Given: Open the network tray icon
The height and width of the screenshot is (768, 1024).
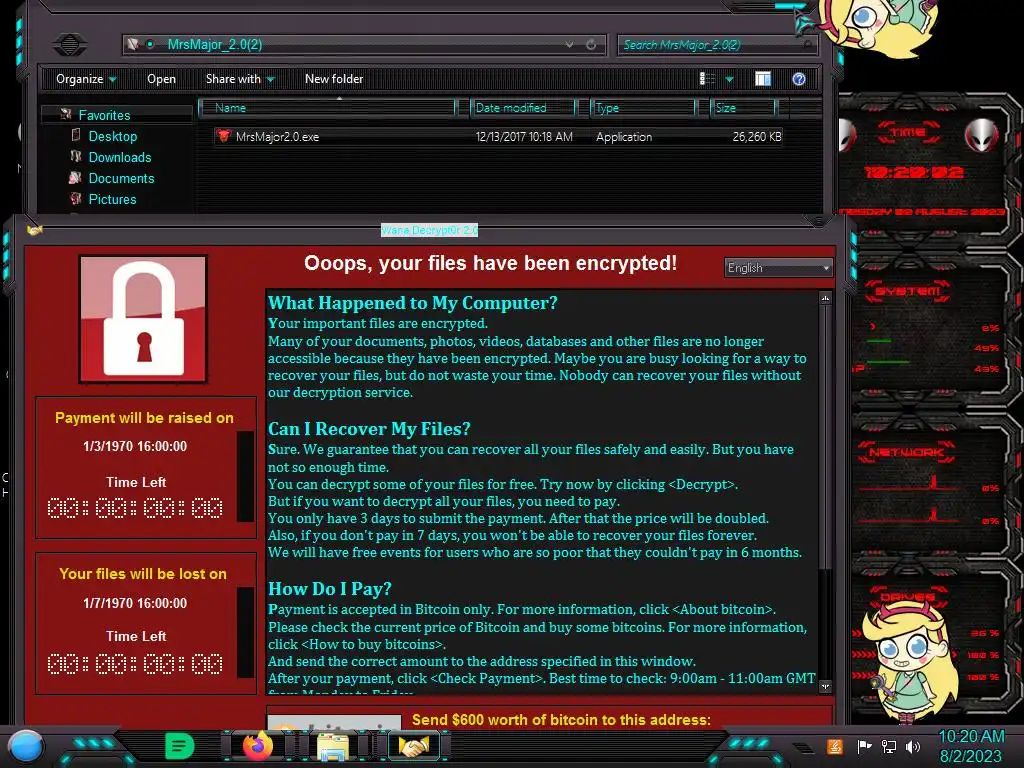Looking at the screenshot, I should pyautogui.click(x=888, y=746).
